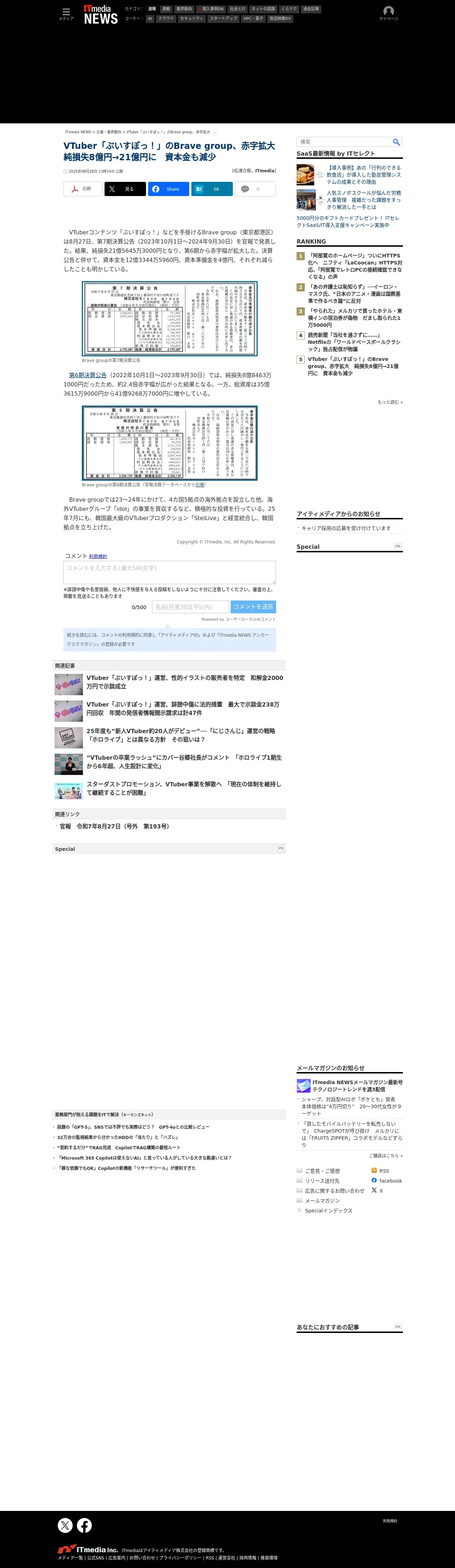Open ITmedia NEWS breadcrumb link

tap(78, 132)
